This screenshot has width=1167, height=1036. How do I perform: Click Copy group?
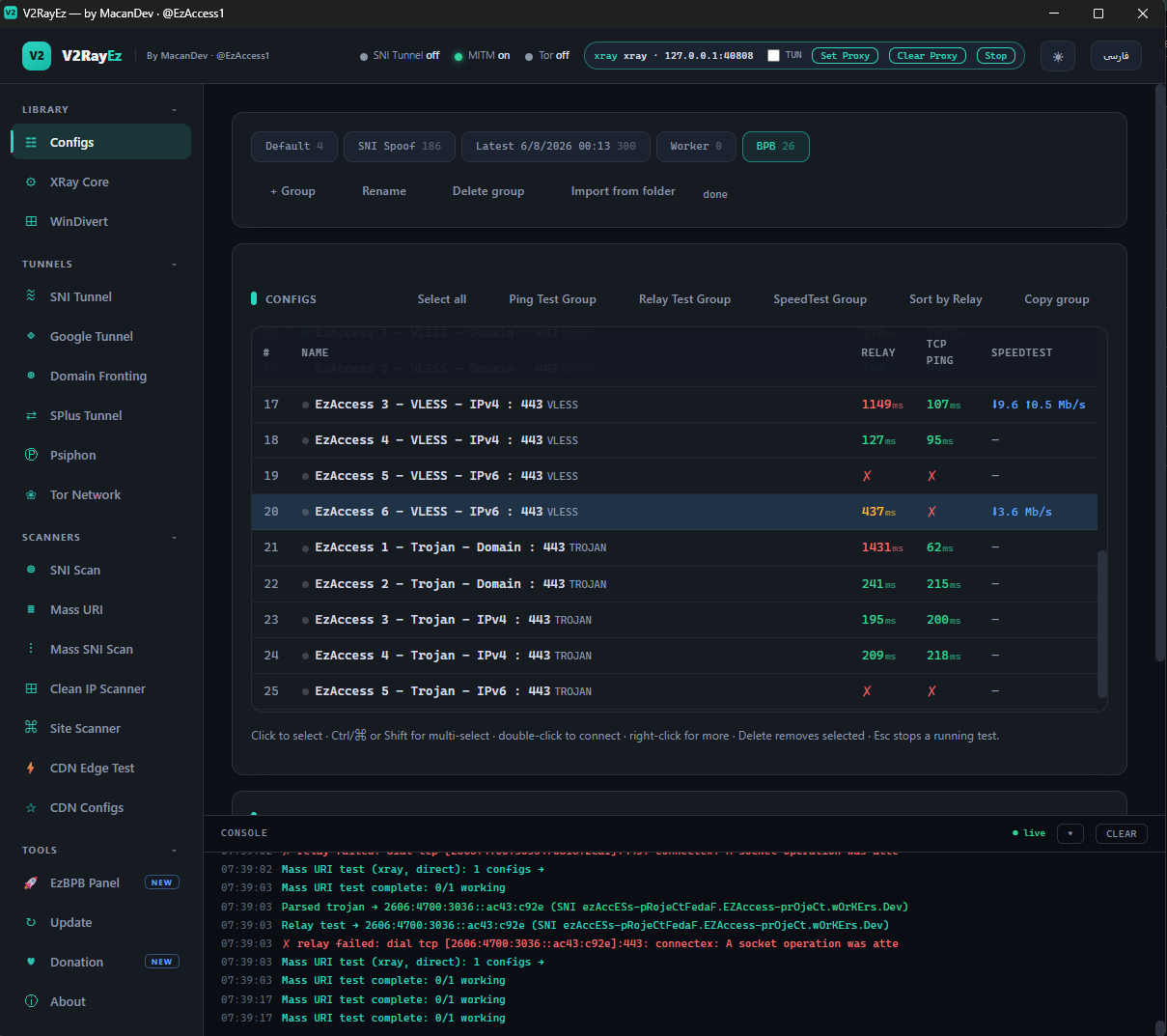pyautogui.click(x=1056, y=299)
